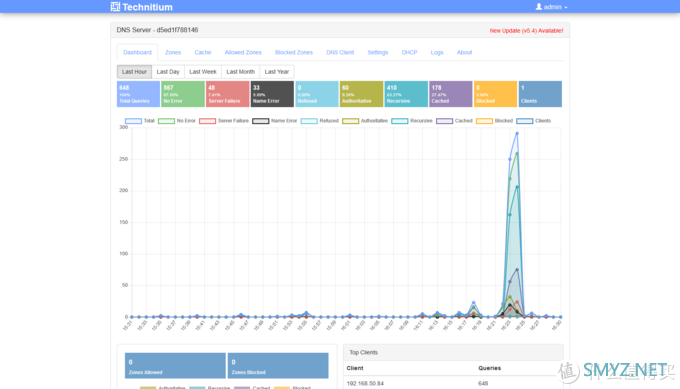
Task: Click the Total Queries stat tile
Action: (x=138, y=94)
